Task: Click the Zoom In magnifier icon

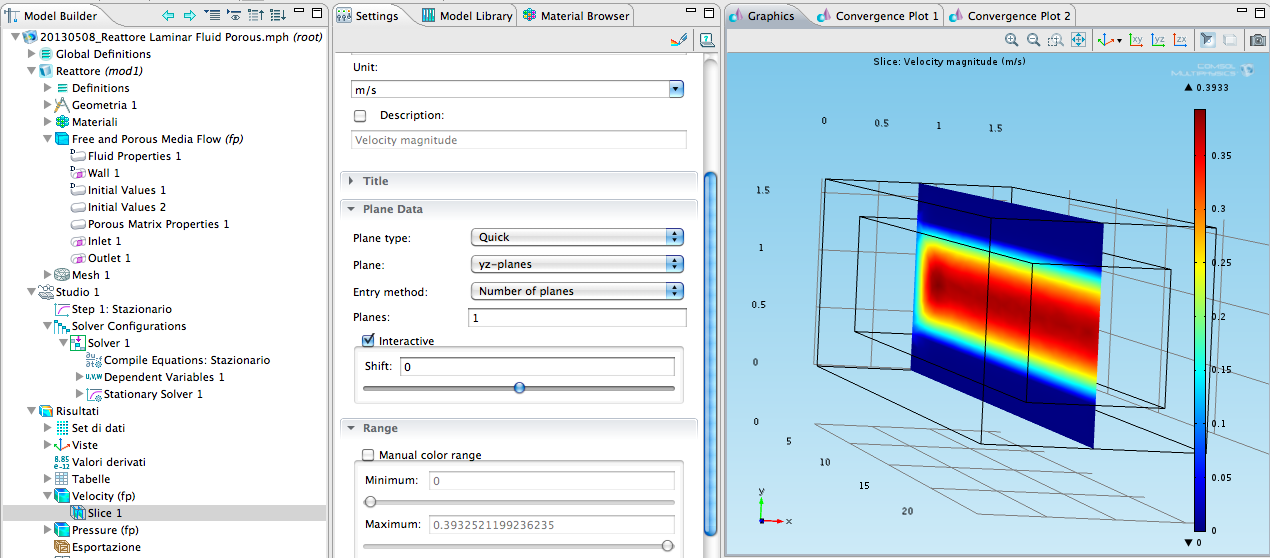Action: pyautogui.click(x=1012, y=40)
